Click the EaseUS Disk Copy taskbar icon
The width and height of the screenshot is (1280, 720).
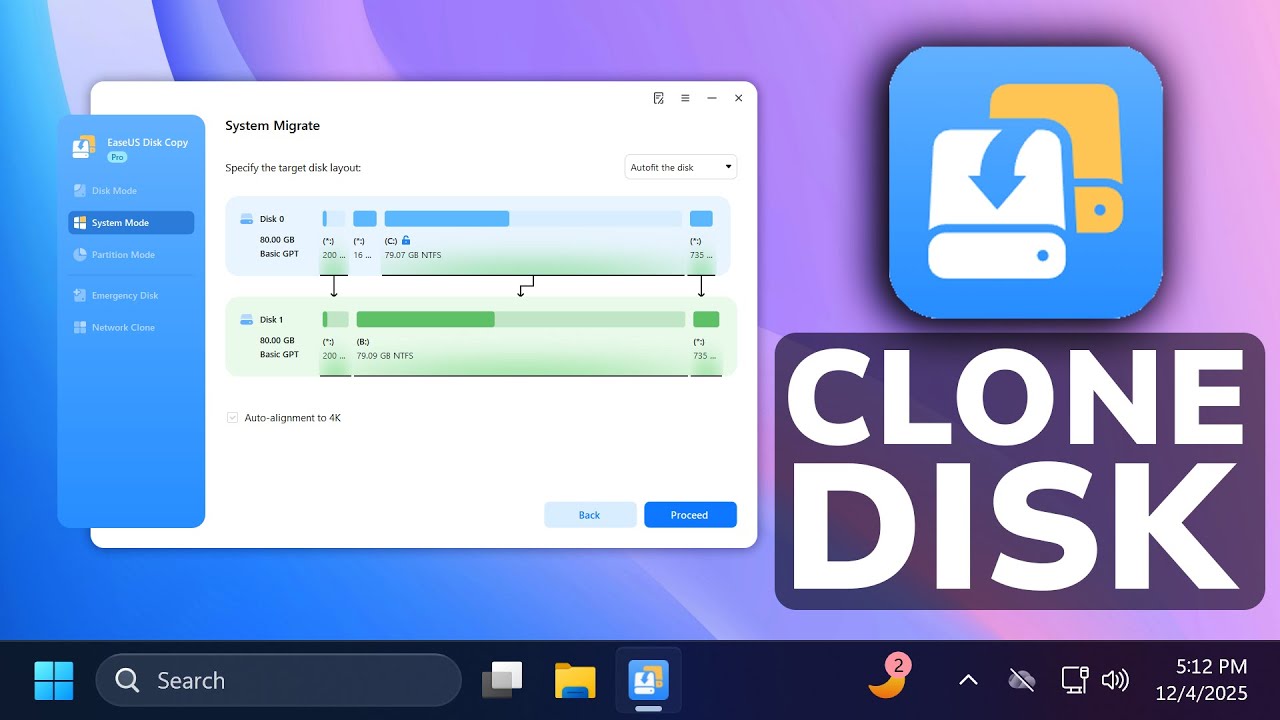coord(648,680)
